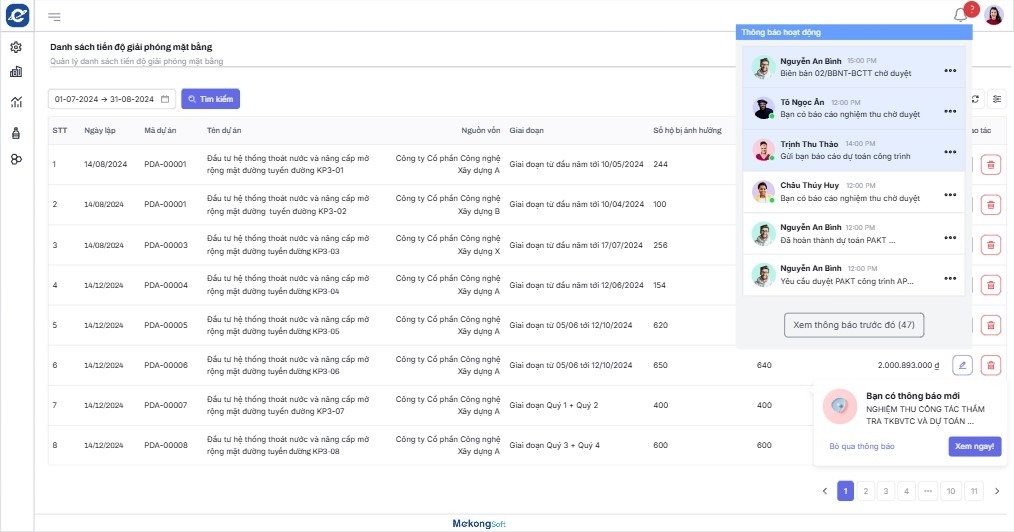Click the next page arrow
1014x532 pixels.
[996, 491]
